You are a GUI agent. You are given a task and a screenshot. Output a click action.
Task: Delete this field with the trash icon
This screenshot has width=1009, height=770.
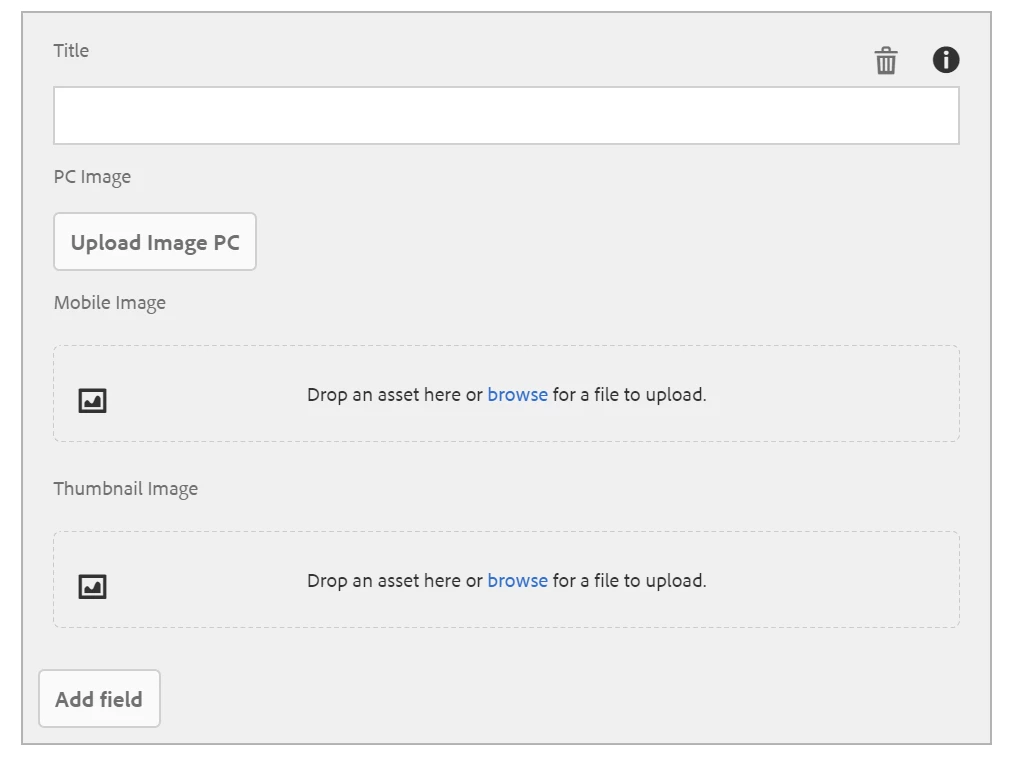(886, 61)
